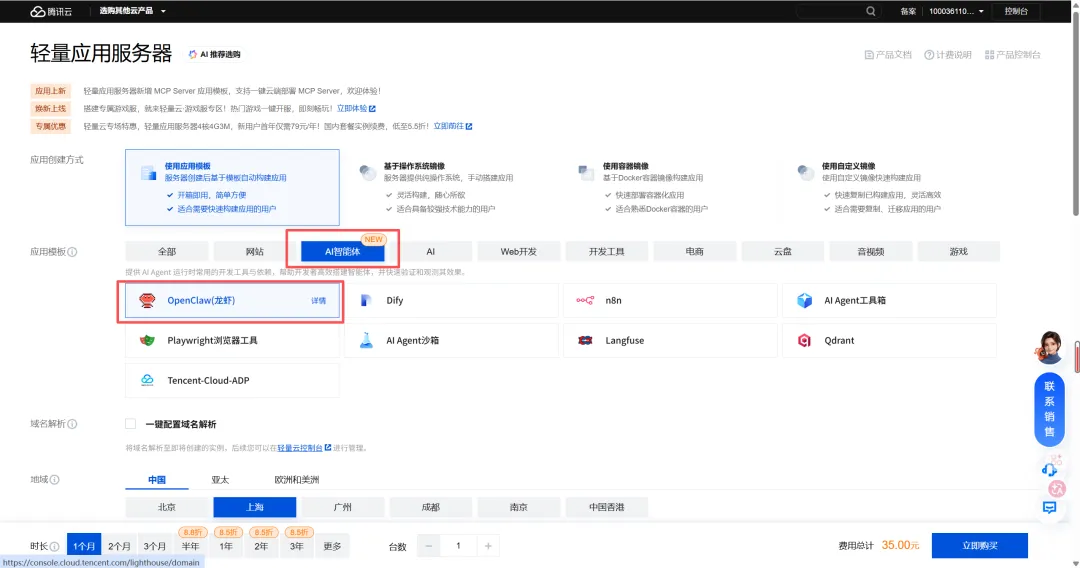
Task: Click the Tencent Cloud logo
Action: (x=50, y=11)
